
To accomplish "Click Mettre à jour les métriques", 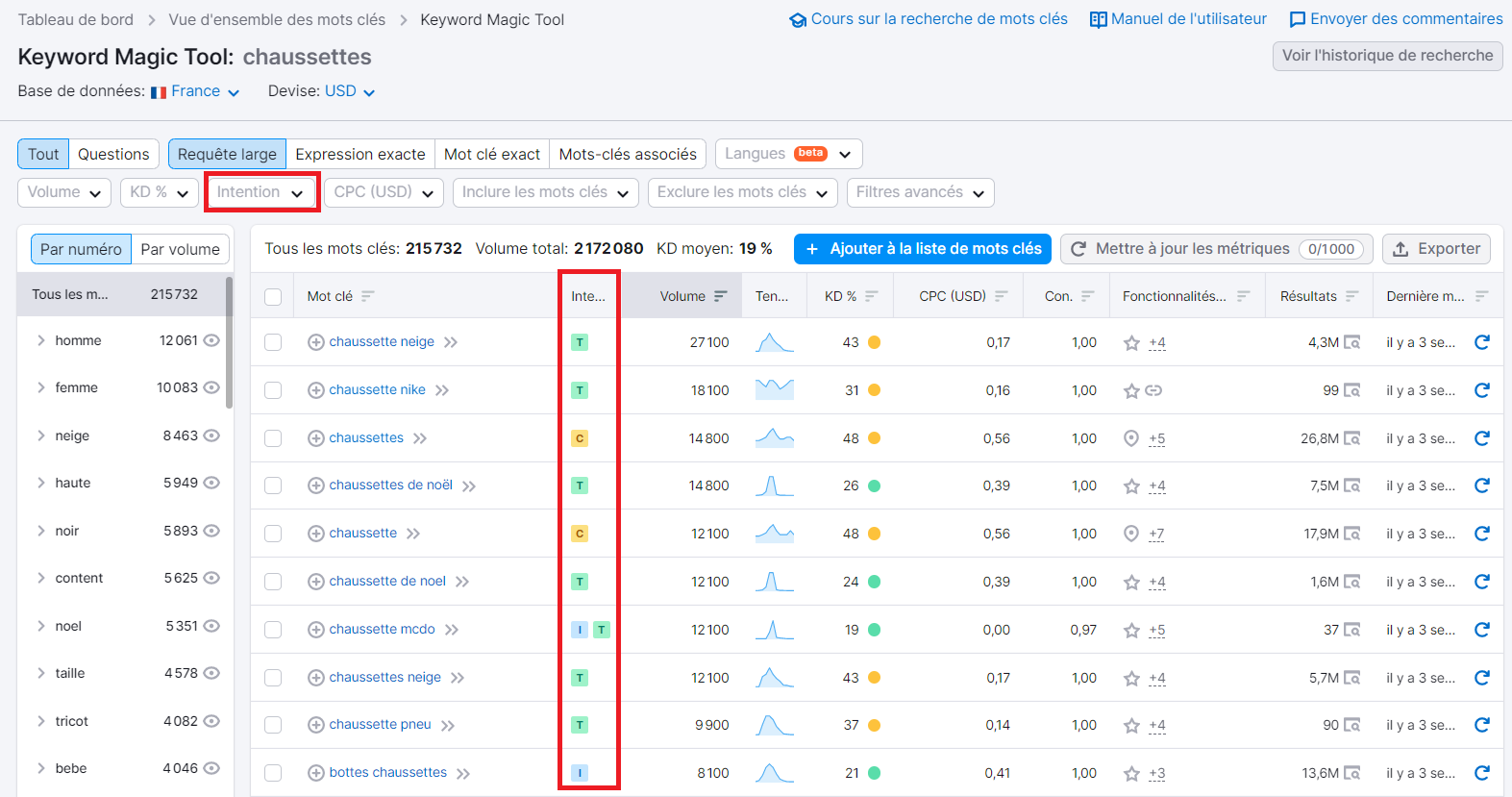I will [1217, 249].
